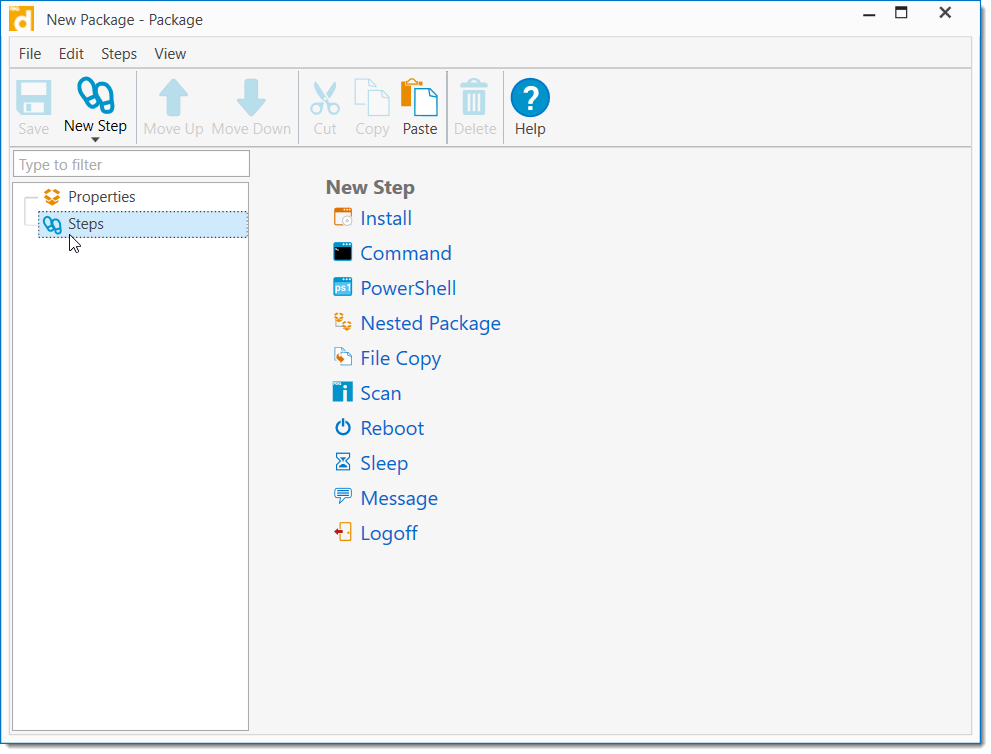
Task: Select the Reboot power icon
Action: 341,427
